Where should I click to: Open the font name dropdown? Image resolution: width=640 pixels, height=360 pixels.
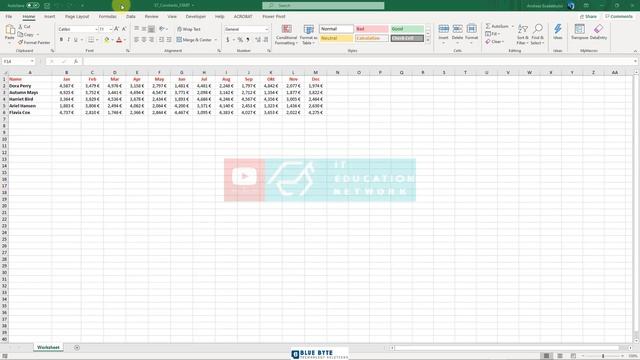[96, 29]
